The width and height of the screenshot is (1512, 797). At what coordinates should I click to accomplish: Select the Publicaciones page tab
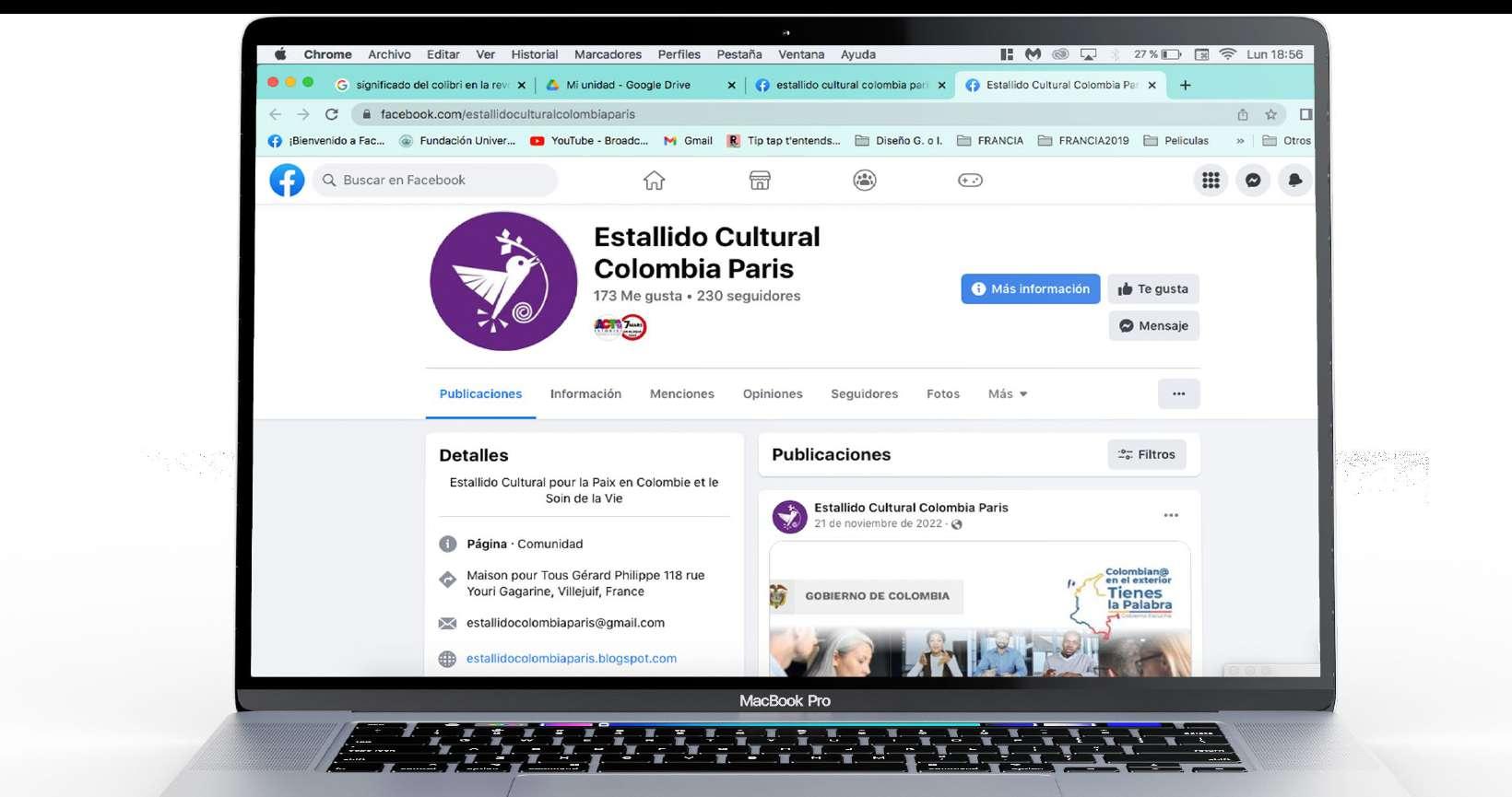coord(480,393)
